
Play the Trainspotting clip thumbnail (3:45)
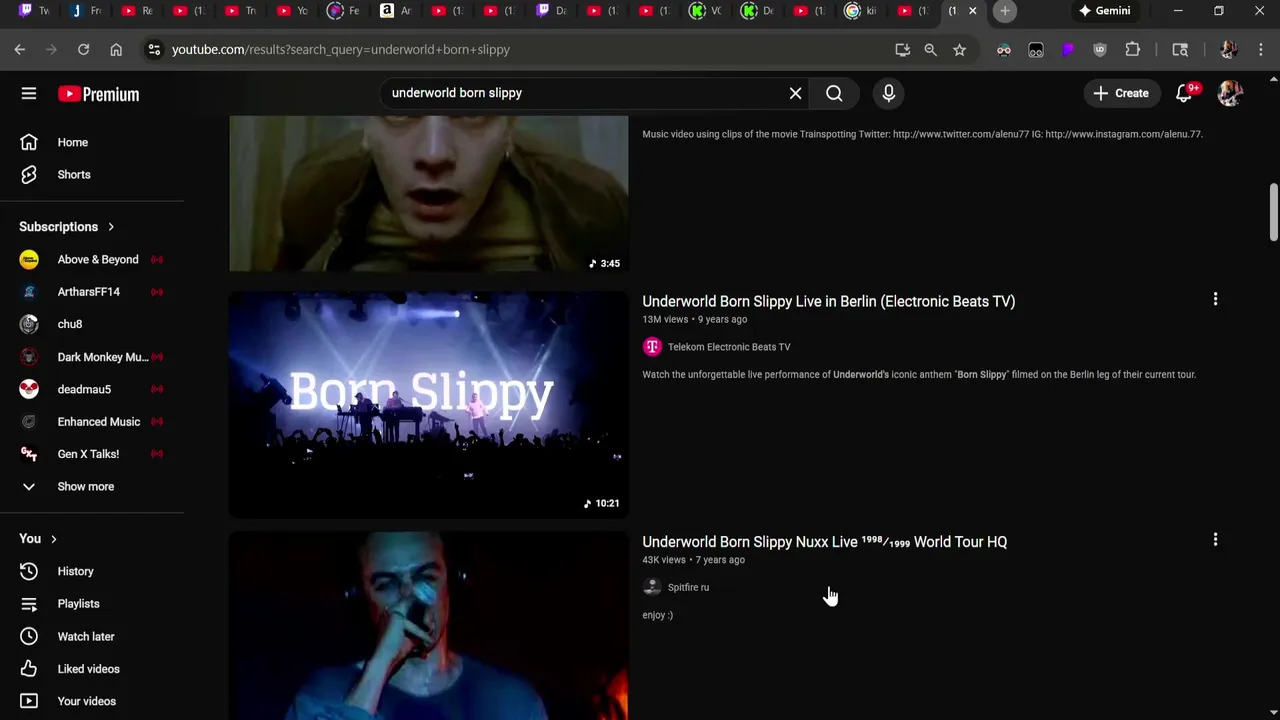[429, 193]
